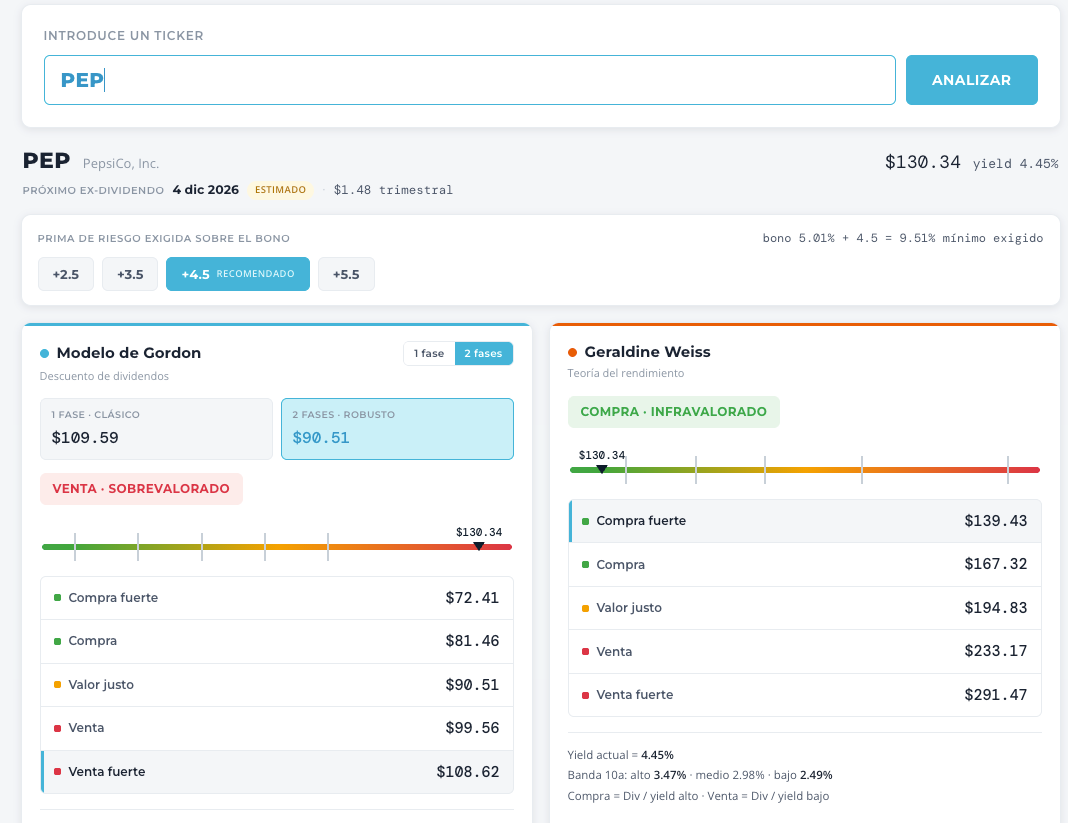Click the blue dot beside Modelo de Gordon
1068x823 pixels.
coord(44,353)
